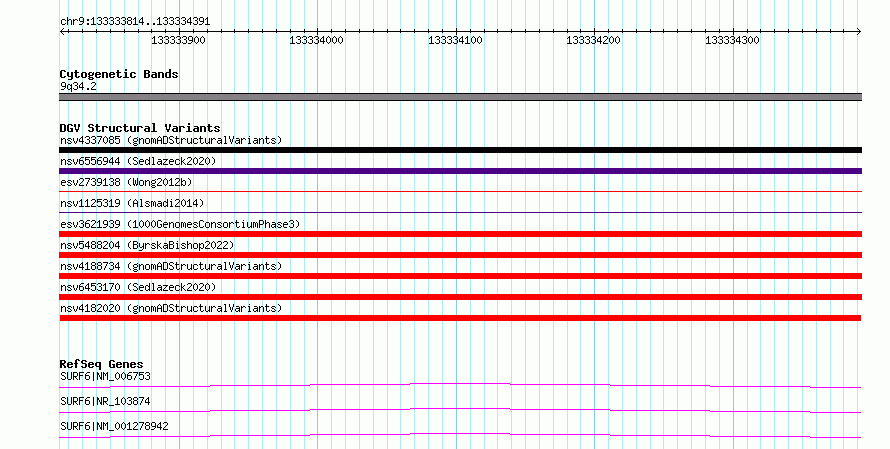Open variant nsv4188734 (gnomADStructuralVariants) label
This screenshot has width=890, height=449.
coord(171,266)
